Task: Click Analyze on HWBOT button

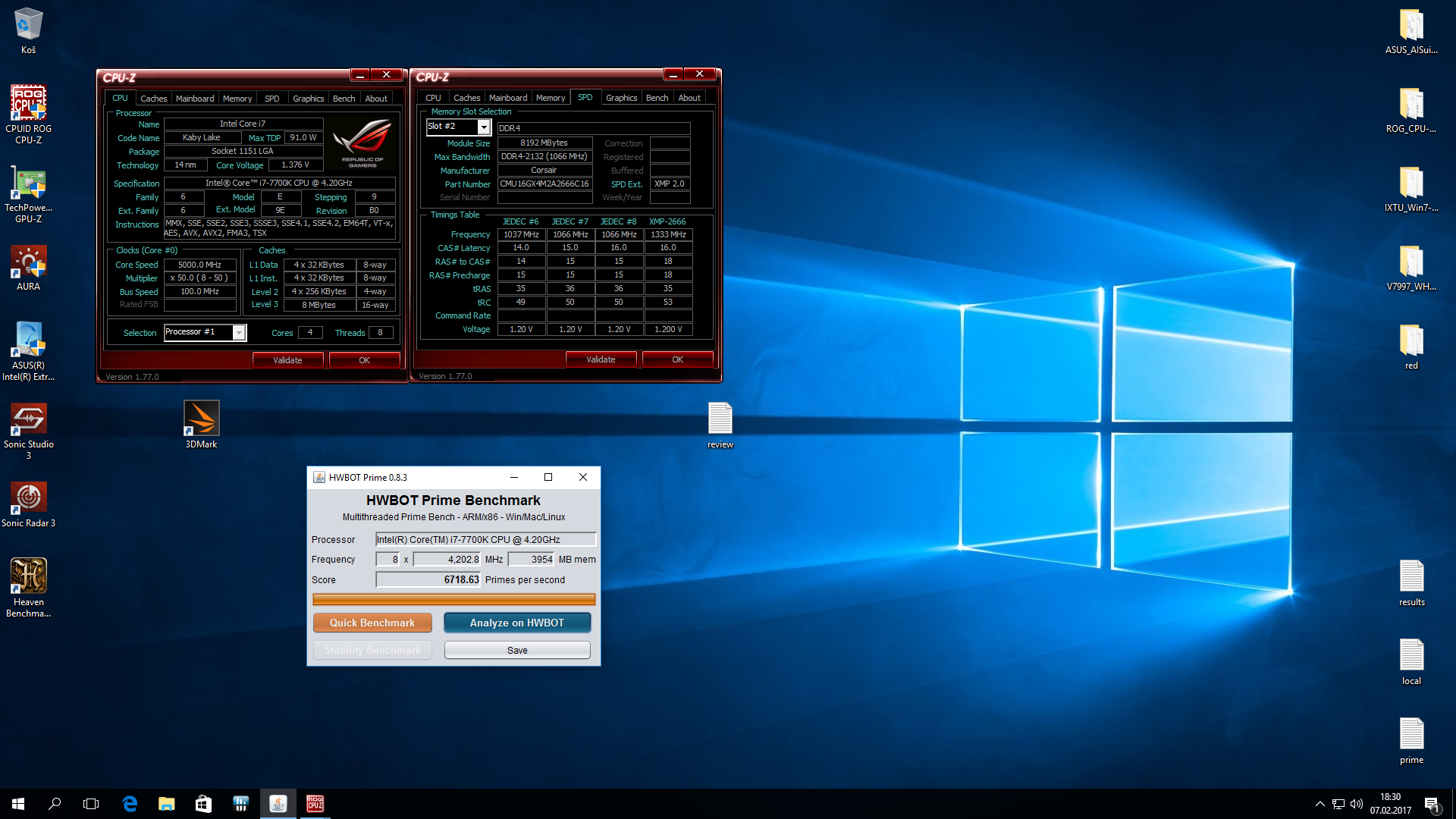Action: pos(517,623)
